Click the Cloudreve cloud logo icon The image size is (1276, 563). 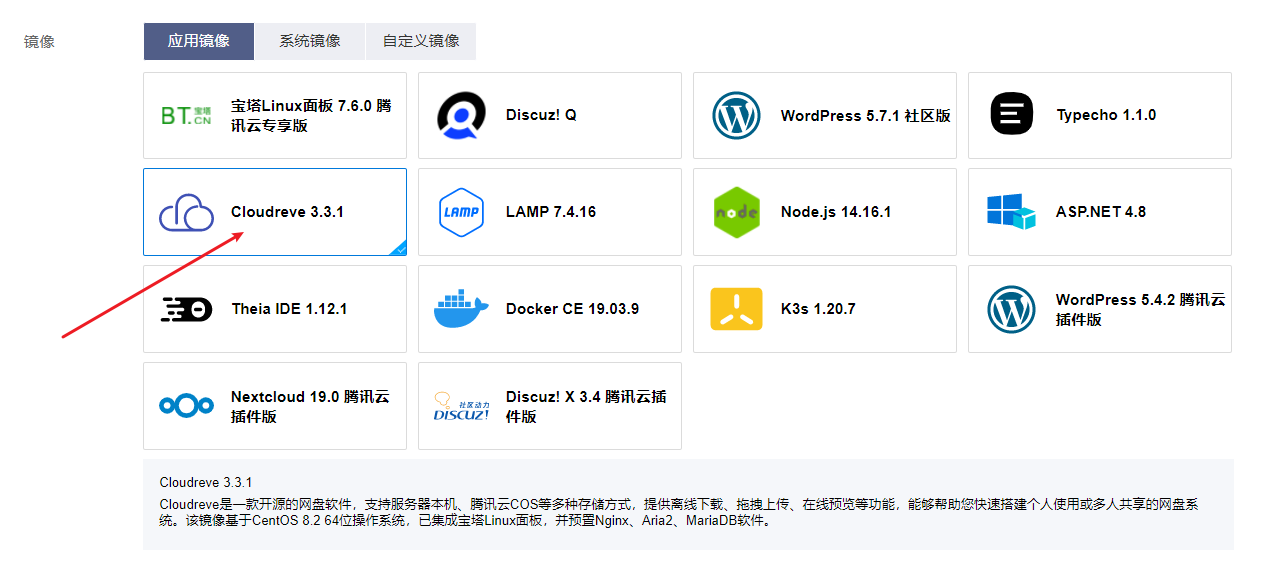(187, 212)
